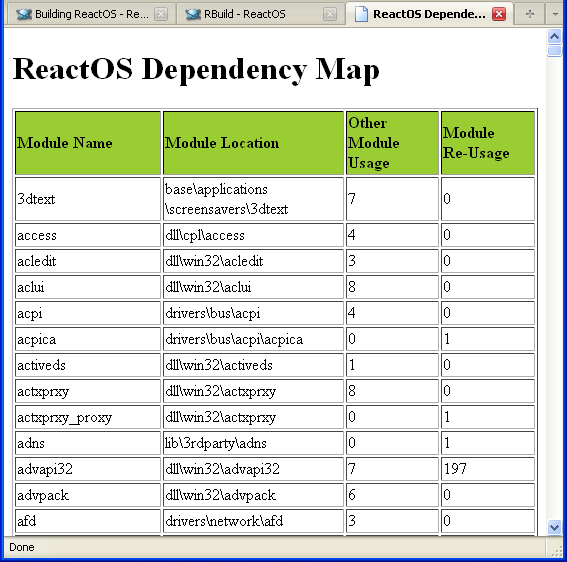Click the dll\win32\advapi32 location cell
This screenshot has width=567, height=562.
pyautogui.click(x=253, y=469)
